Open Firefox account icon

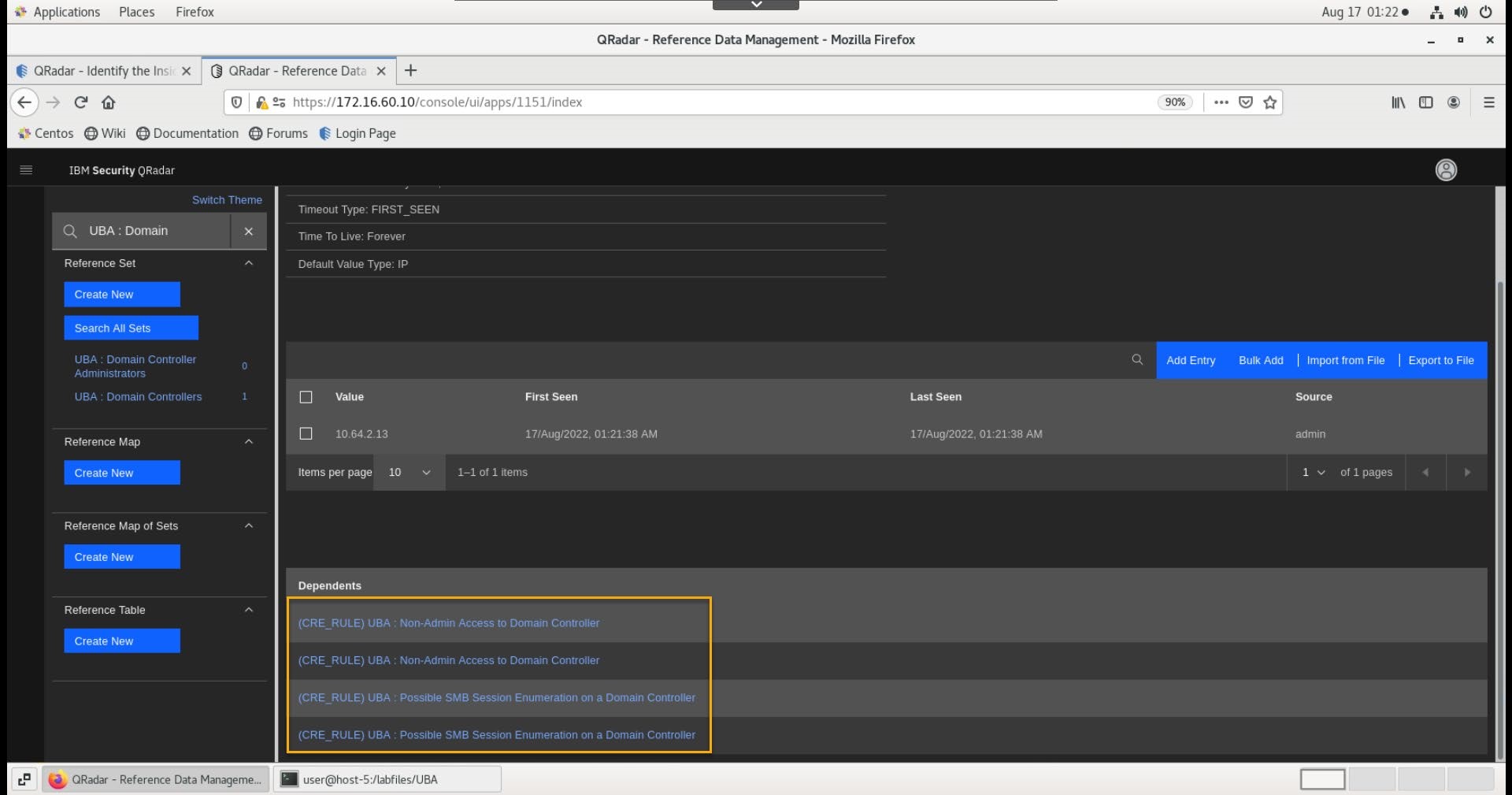(1454, 102)
